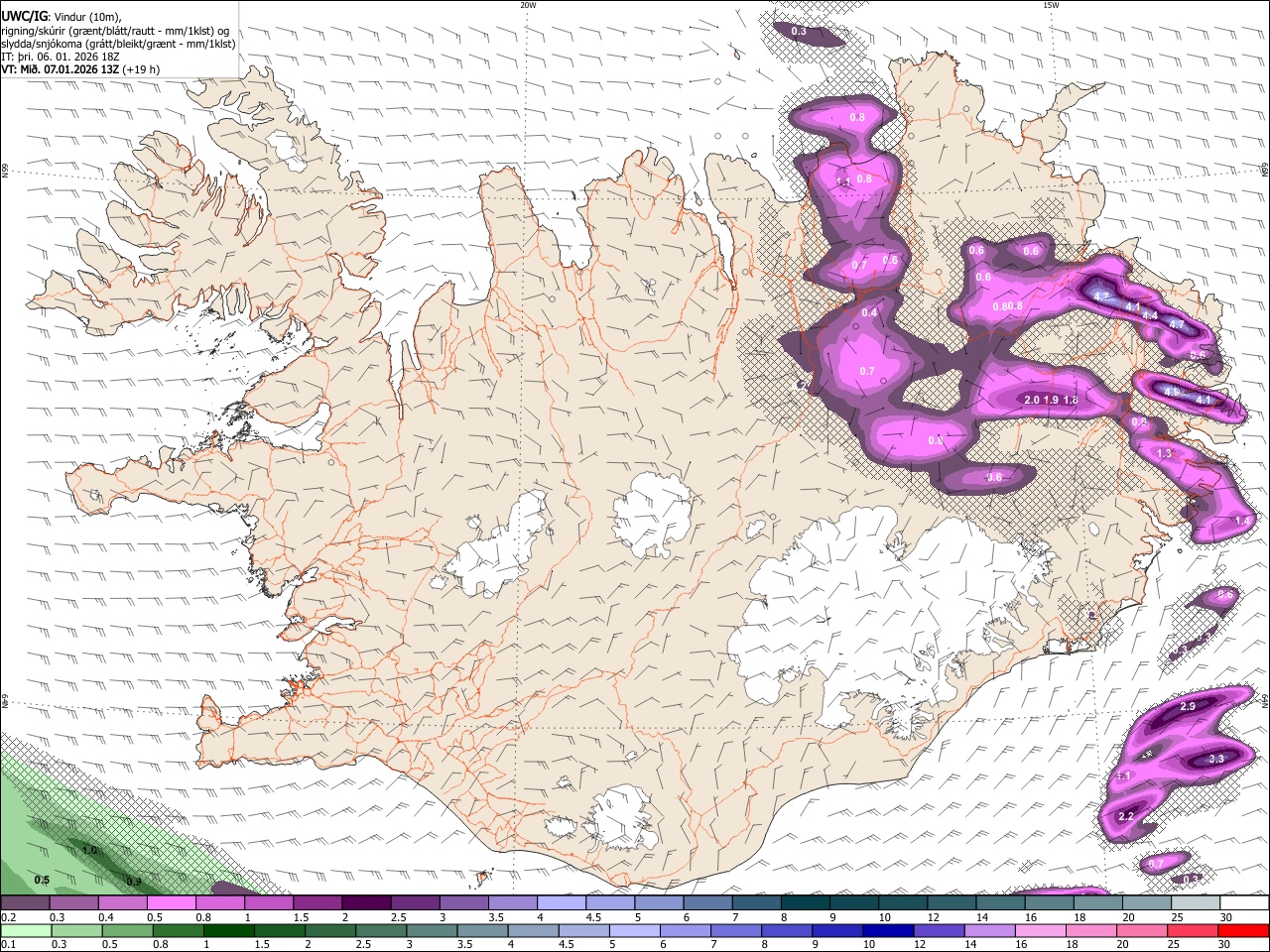Click the 'VT: Mið. 07.01.2026 13Z (+19 h)' line
The height and width of the screenshot is (952, 1270).
pyautogui.click(x=80, y=69)
